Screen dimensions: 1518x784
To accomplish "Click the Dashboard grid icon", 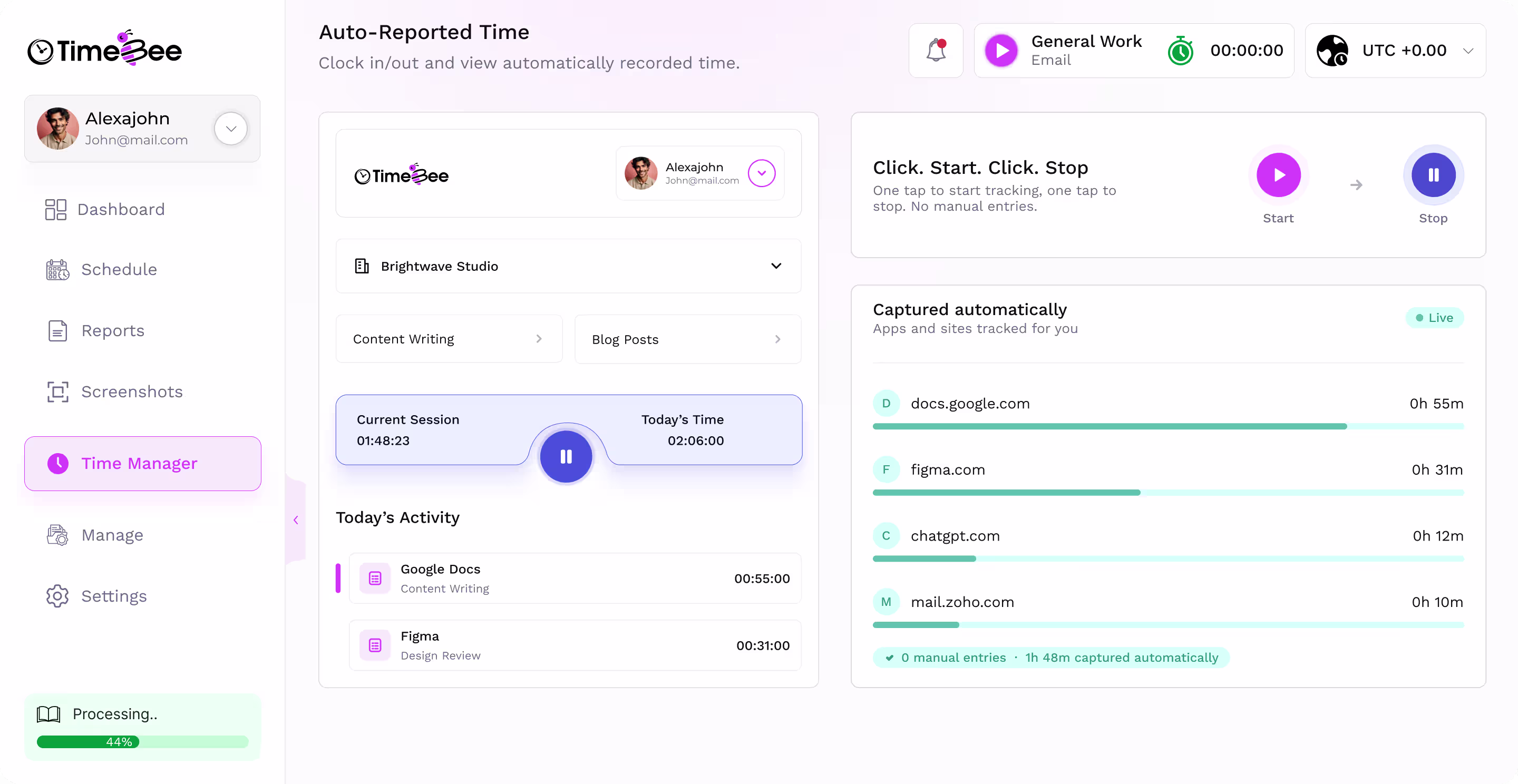I will coord(56,210).
